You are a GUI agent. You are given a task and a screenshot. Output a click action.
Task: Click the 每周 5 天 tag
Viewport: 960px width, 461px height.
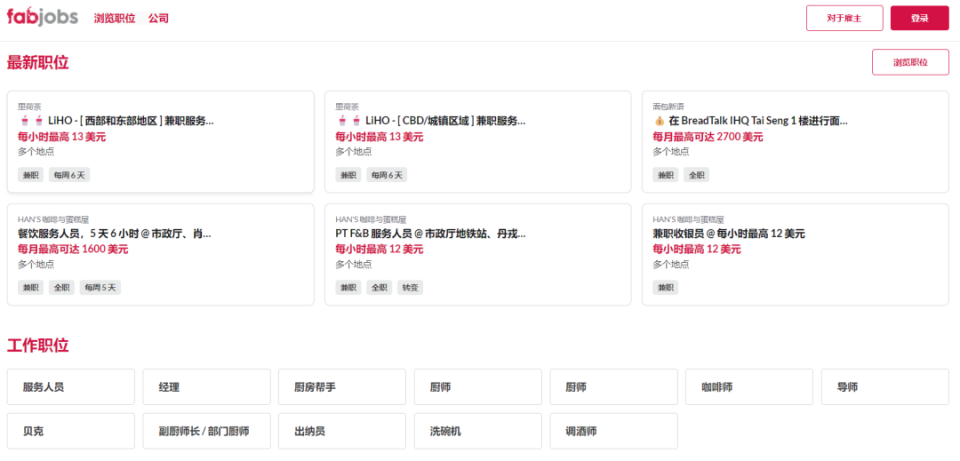click(99, 288)
